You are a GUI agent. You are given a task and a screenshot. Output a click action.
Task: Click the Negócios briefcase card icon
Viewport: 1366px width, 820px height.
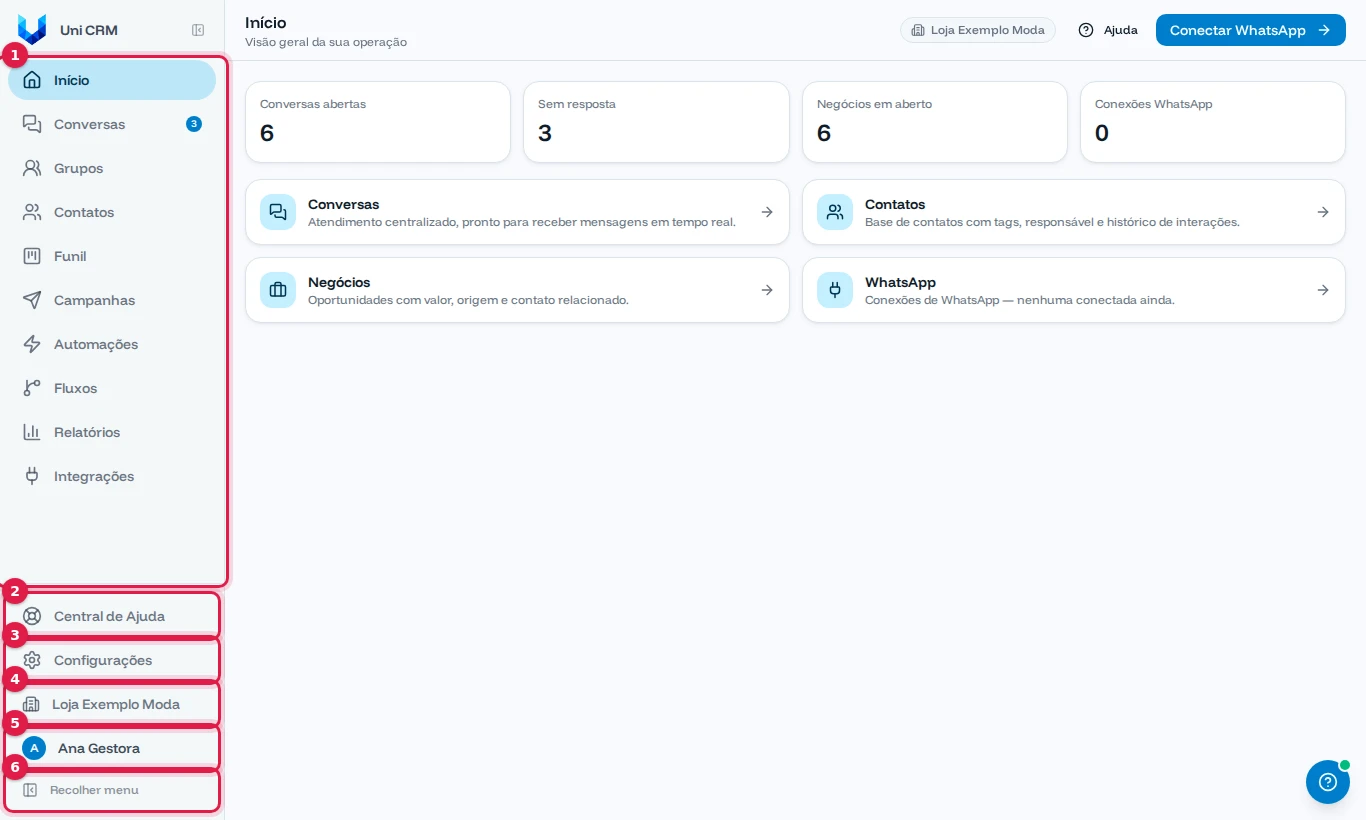(278, 290)
